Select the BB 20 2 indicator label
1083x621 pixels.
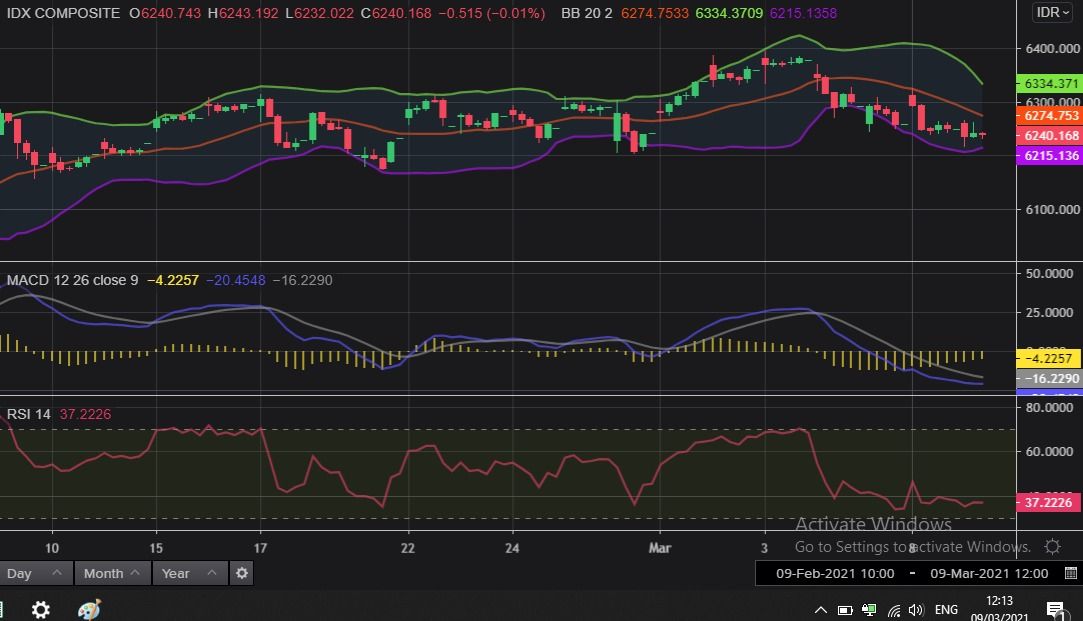586,13
